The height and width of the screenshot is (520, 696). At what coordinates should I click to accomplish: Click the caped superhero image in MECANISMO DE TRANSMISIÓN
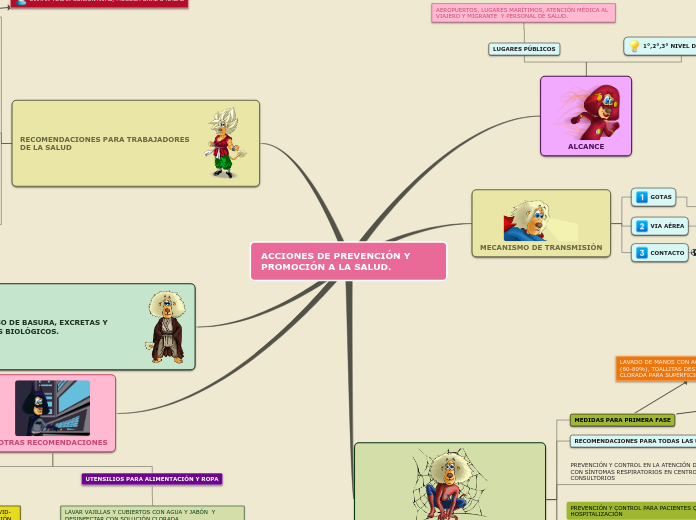pyautogui.click(x=540, y=220)
